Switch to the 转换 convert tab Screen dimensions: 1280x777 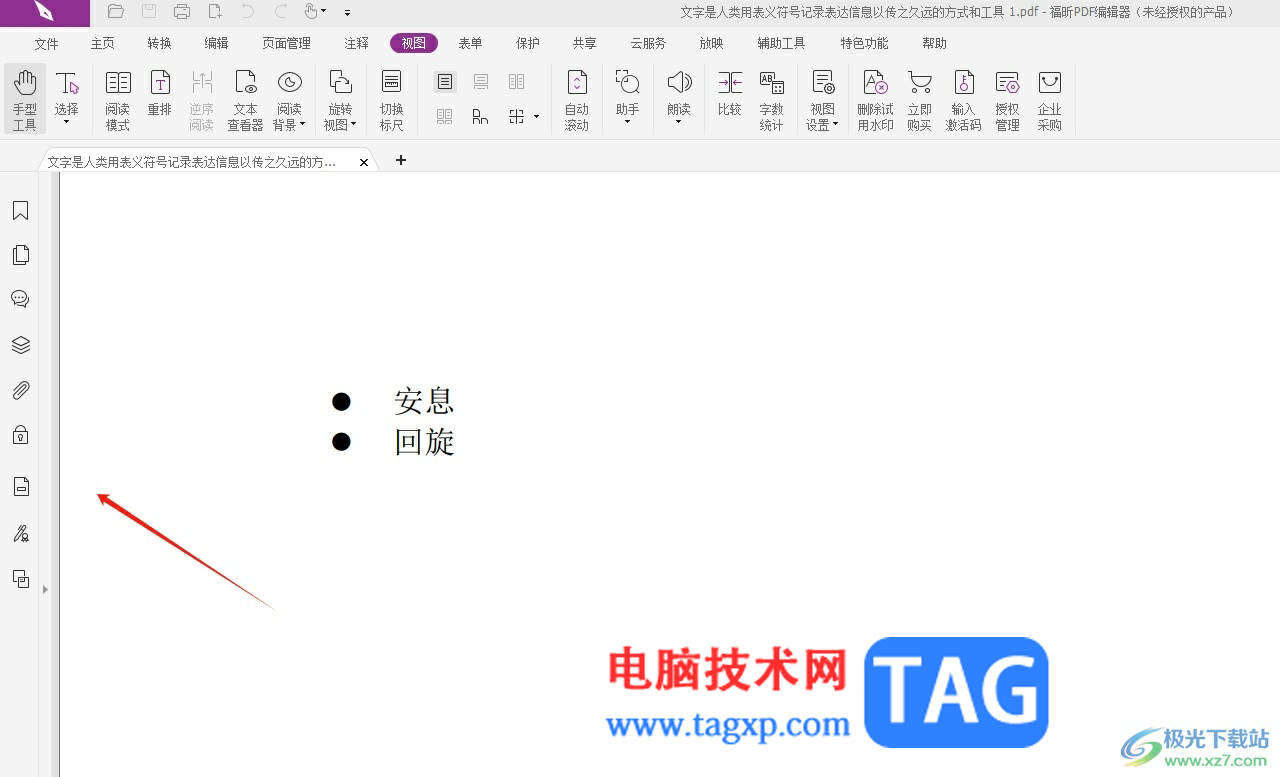pyautogui.click(x=159, y=44)
